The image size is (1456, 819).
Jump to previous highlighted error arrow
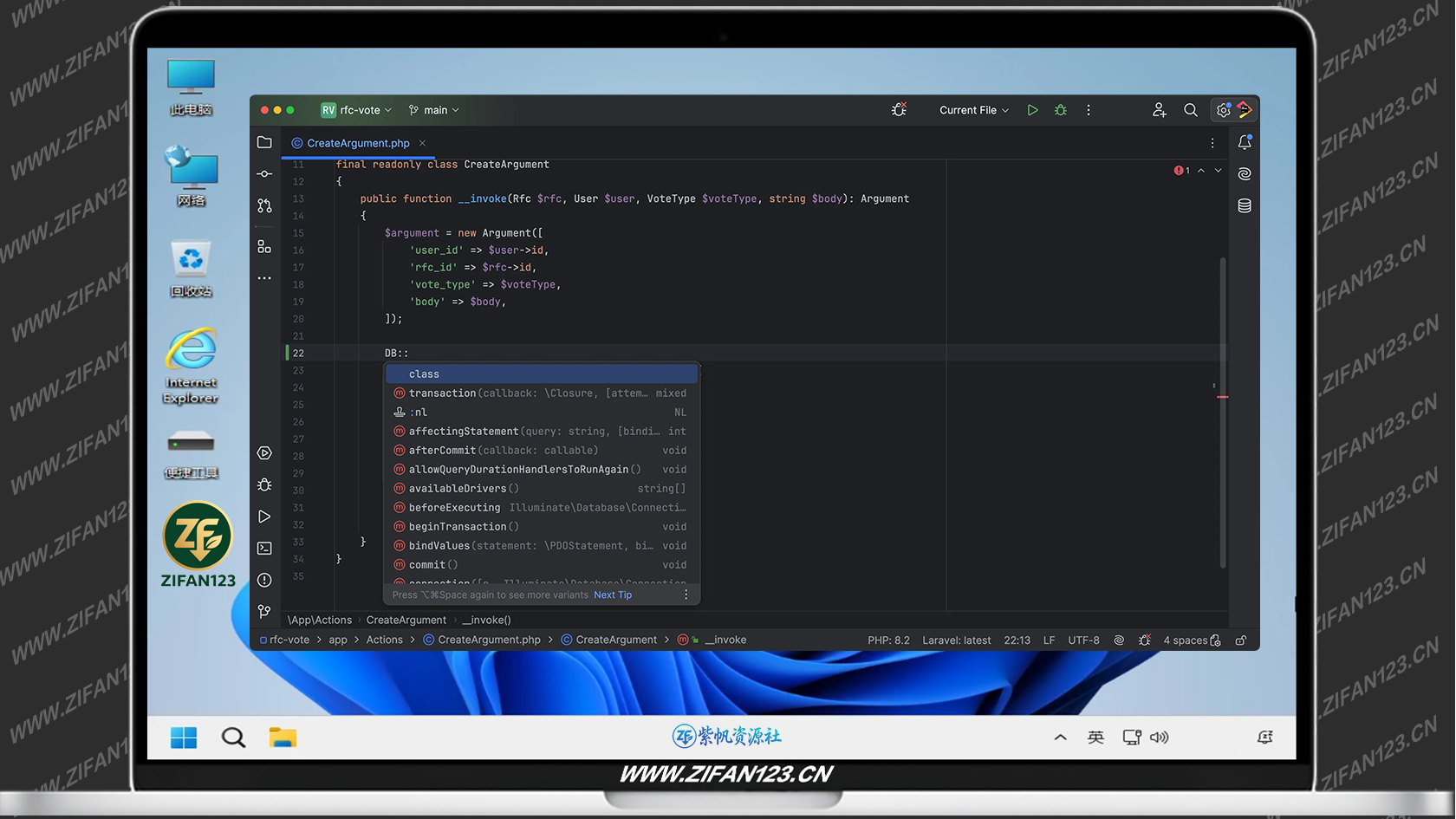coord(1201,171)
